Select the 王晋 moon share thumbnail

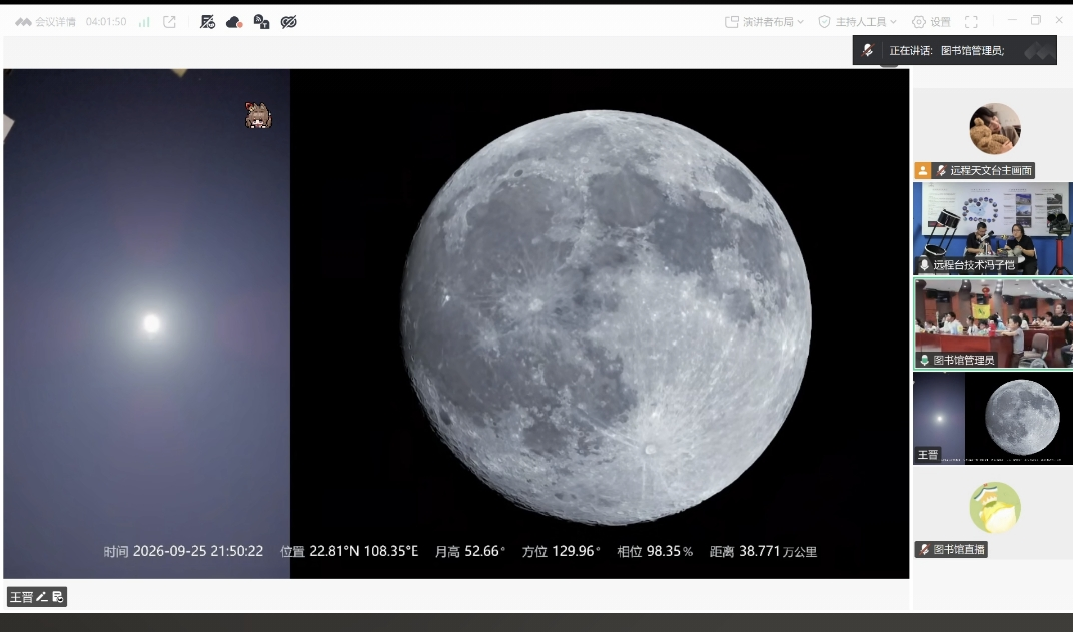click(x=993, y=419)
